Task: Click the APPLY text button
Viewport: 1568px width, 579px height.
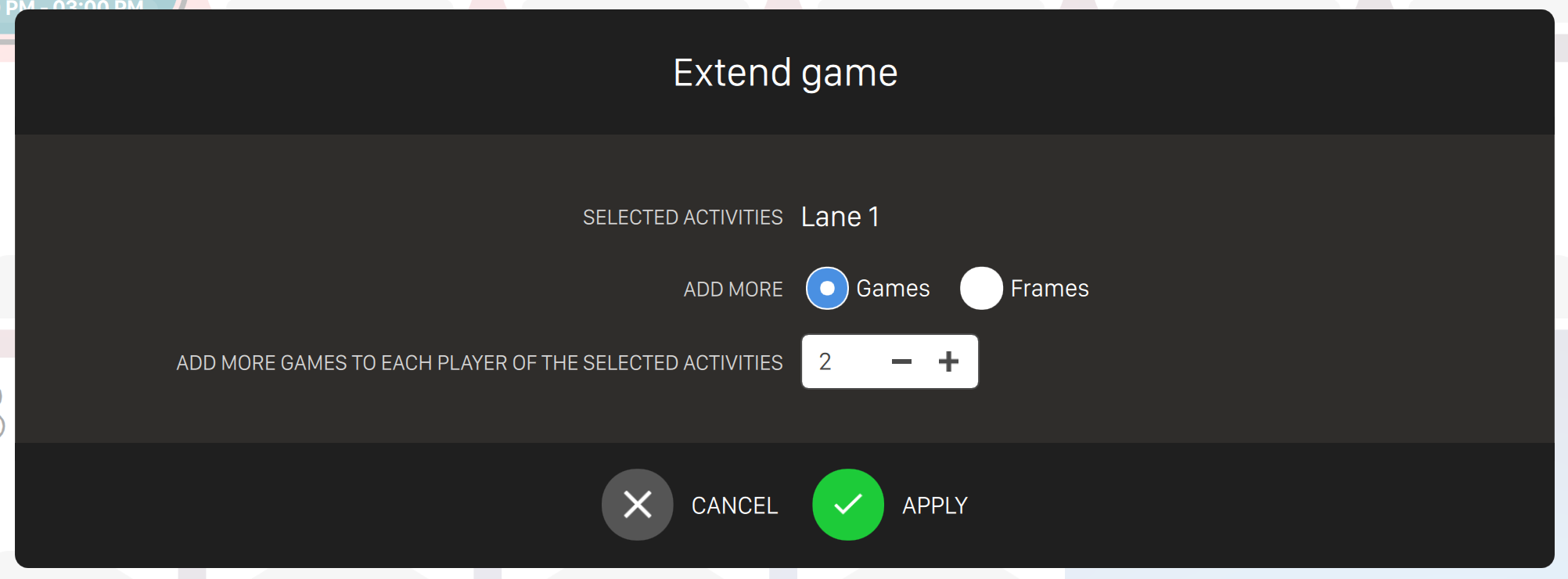Action: 935,505
